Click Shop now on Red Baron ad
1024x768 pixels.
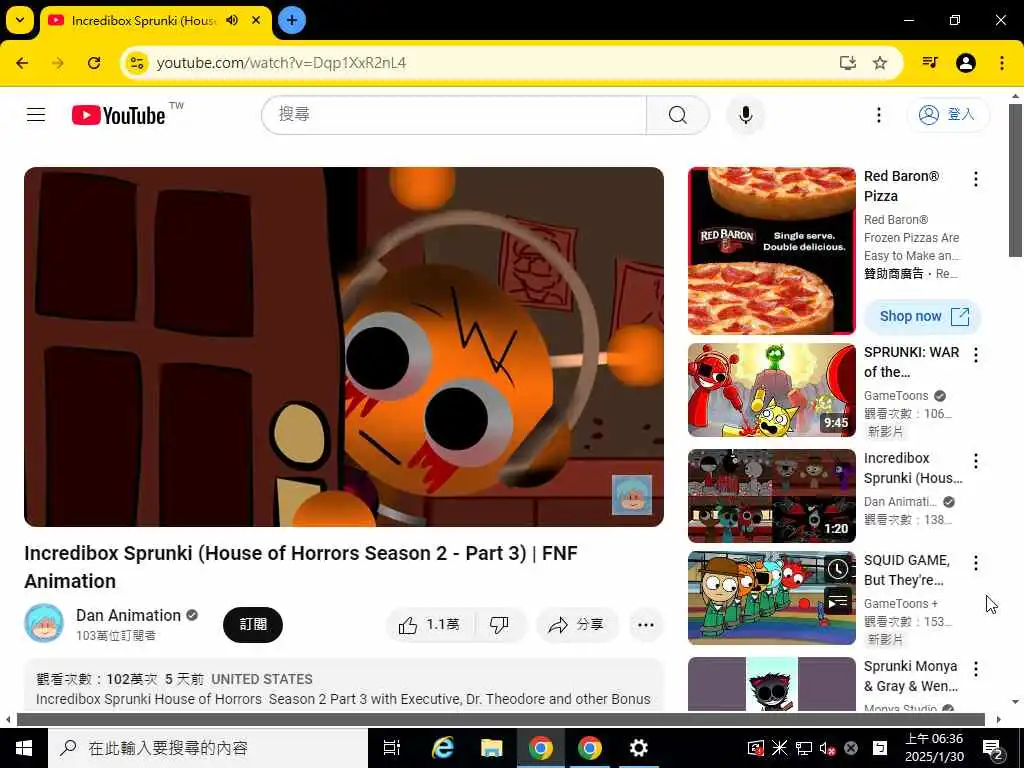pos(923,317)
